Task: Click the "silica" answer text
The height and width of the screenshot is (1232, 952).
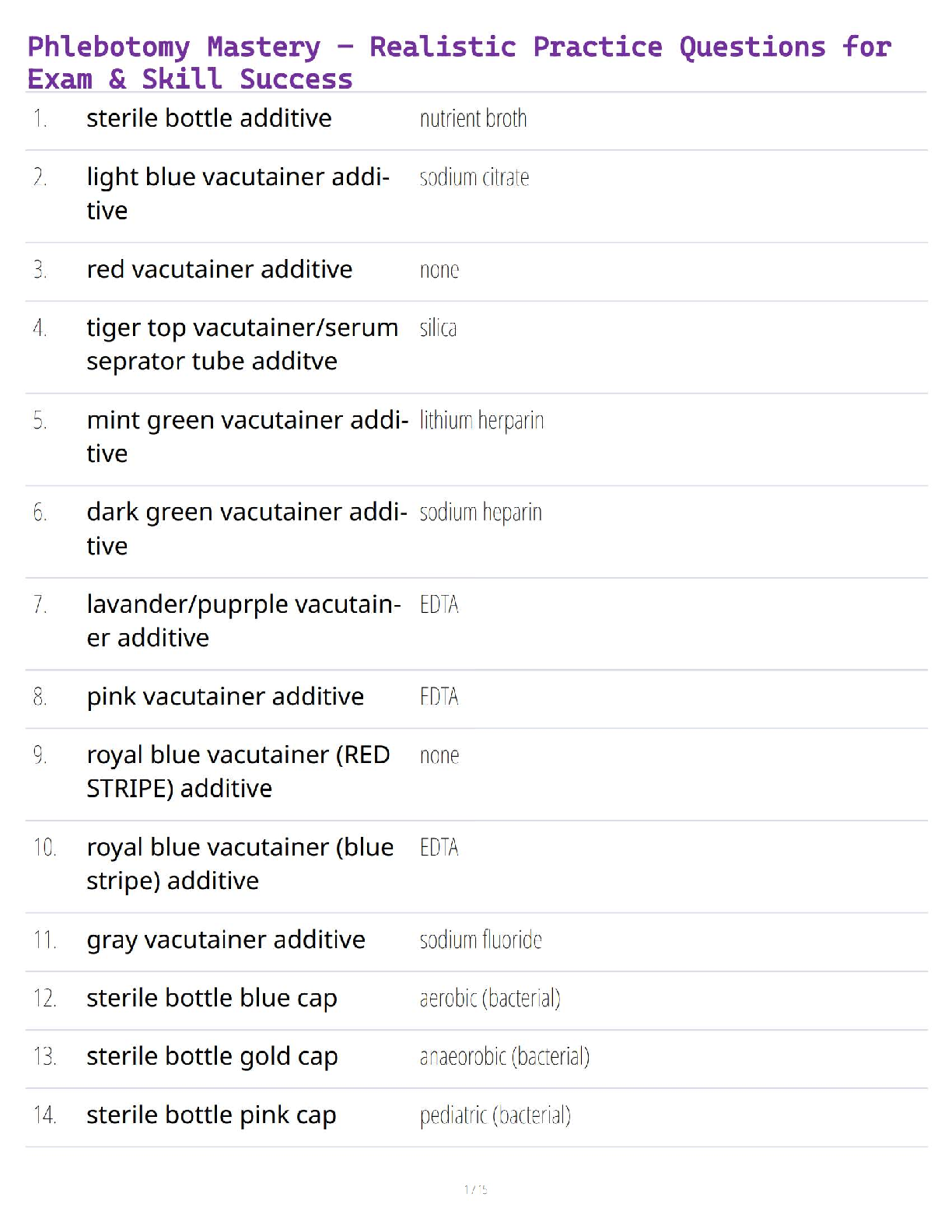Action: (x=438, y=328)
